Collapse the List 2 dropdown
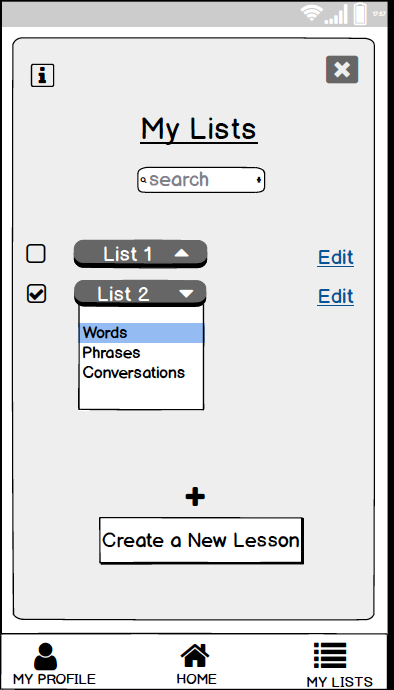The width and height of the screenshot is (394, 690). point(140,294)
